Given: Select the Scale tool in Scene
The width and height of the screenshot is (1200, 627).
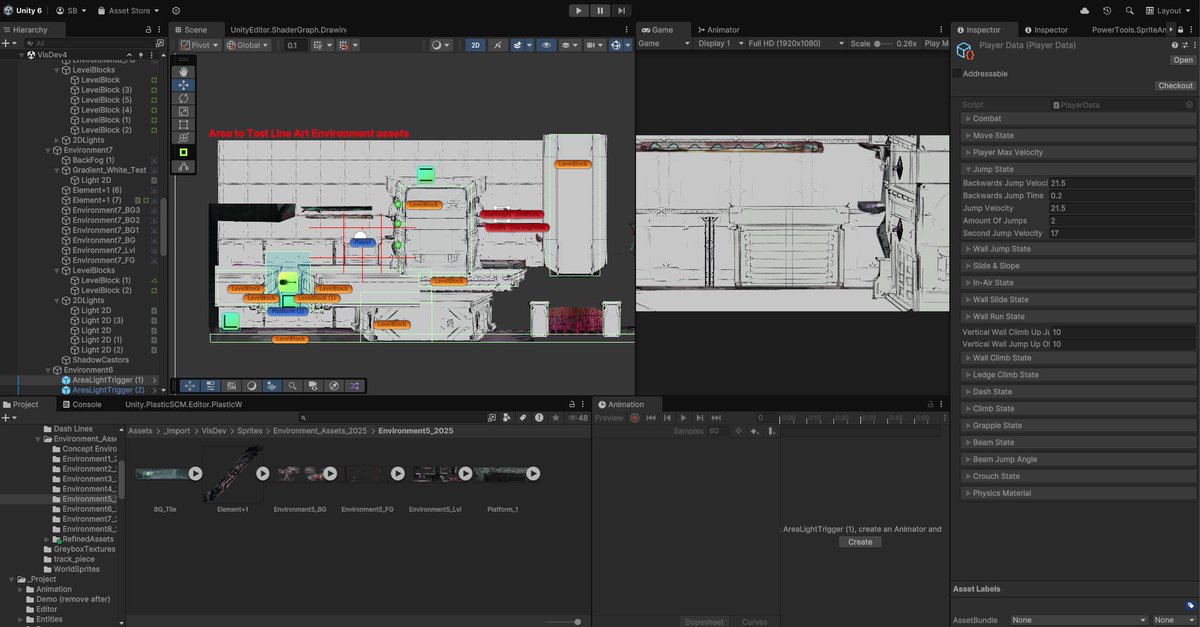Looking at the screenshot, I should [x=183, y=111].
